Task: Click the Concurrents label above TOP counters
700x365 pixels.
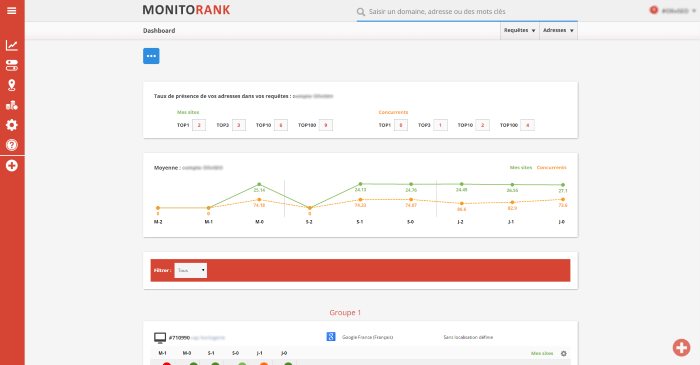Action: 393,112
